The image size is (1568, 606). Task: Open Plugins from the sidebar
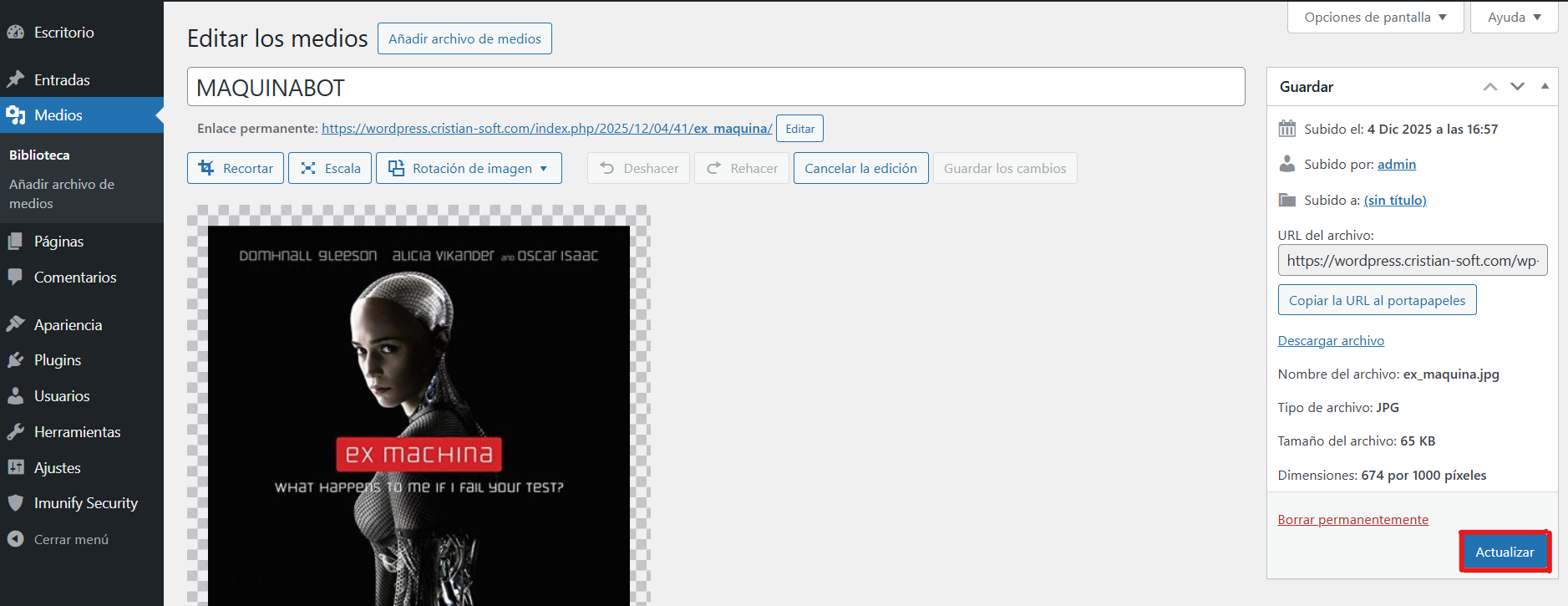coord(57,360)
